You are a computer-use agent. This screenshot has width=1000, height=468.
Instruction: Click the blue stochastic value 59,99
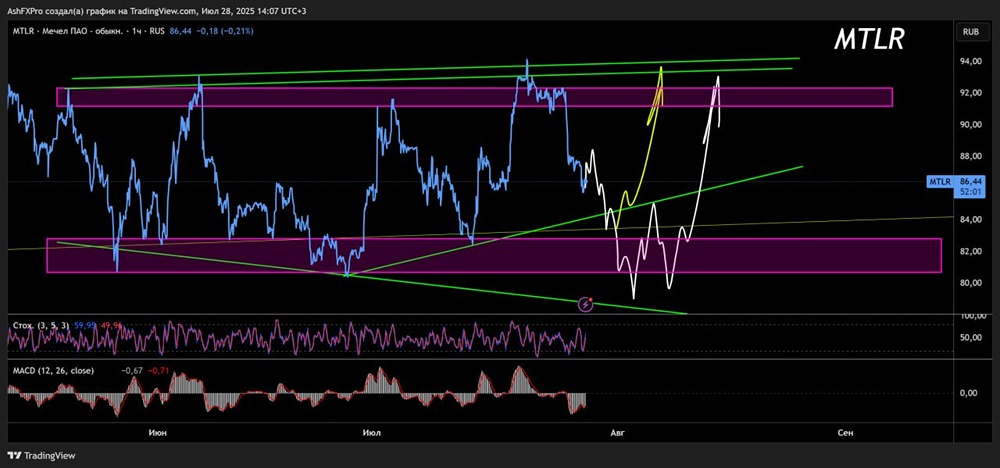pyautogui.click(x=83, y=326)
